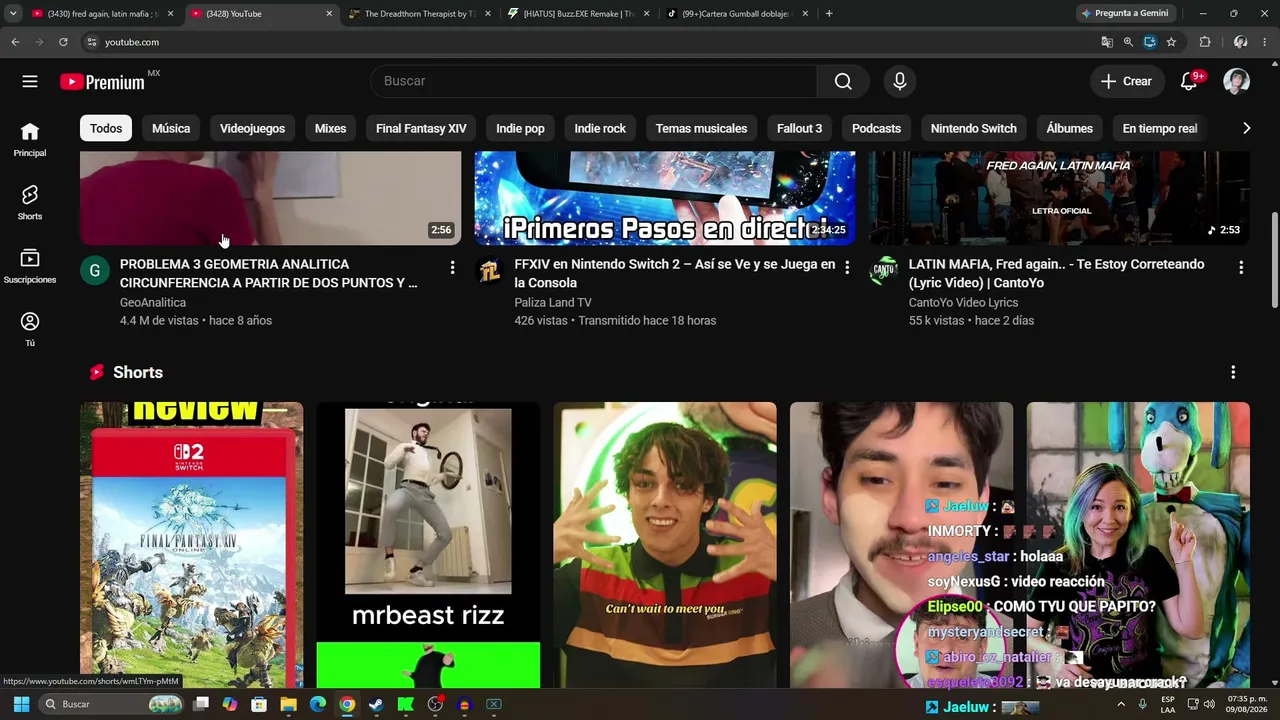Select the Podcasts chip
1280x720 pixels.
(x=876, y=128)
